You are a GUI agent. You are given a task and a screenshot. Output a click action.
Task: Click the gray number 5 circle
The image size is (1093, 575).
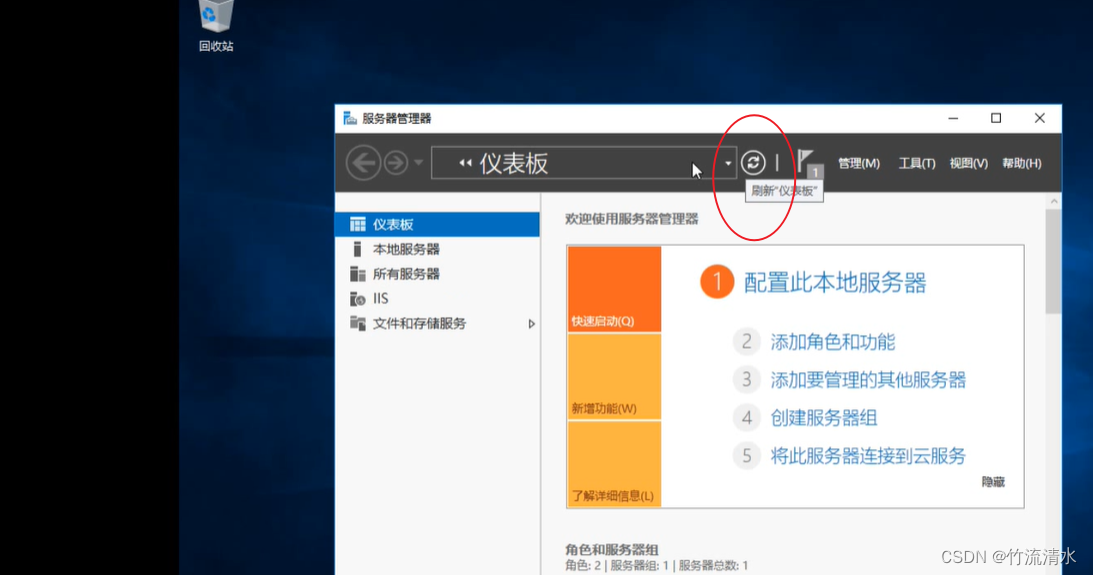click(747, 456)
